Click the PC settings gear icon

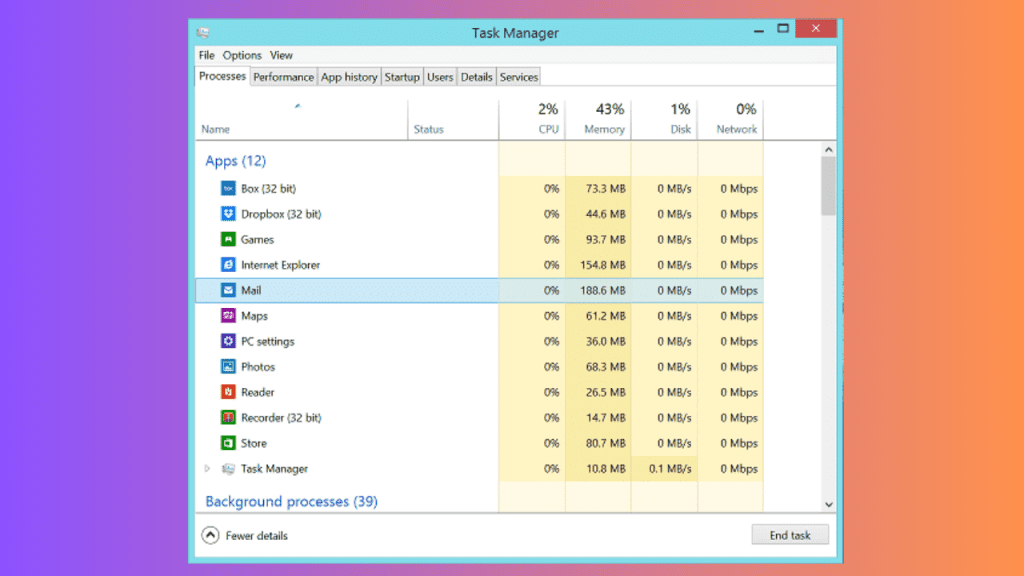pos(228,342)
